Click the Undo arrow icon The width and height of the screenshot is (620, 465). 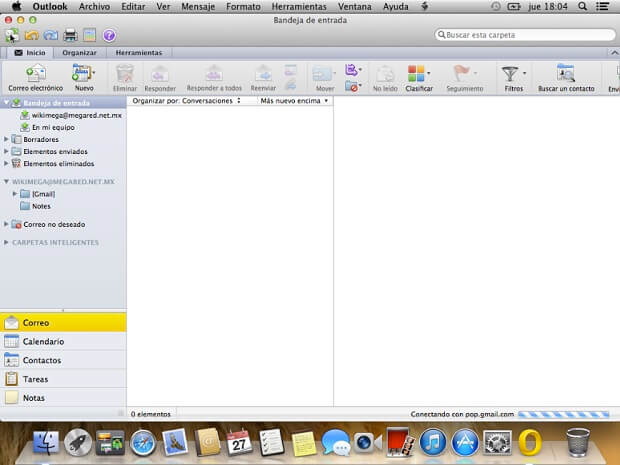(32, 35)
